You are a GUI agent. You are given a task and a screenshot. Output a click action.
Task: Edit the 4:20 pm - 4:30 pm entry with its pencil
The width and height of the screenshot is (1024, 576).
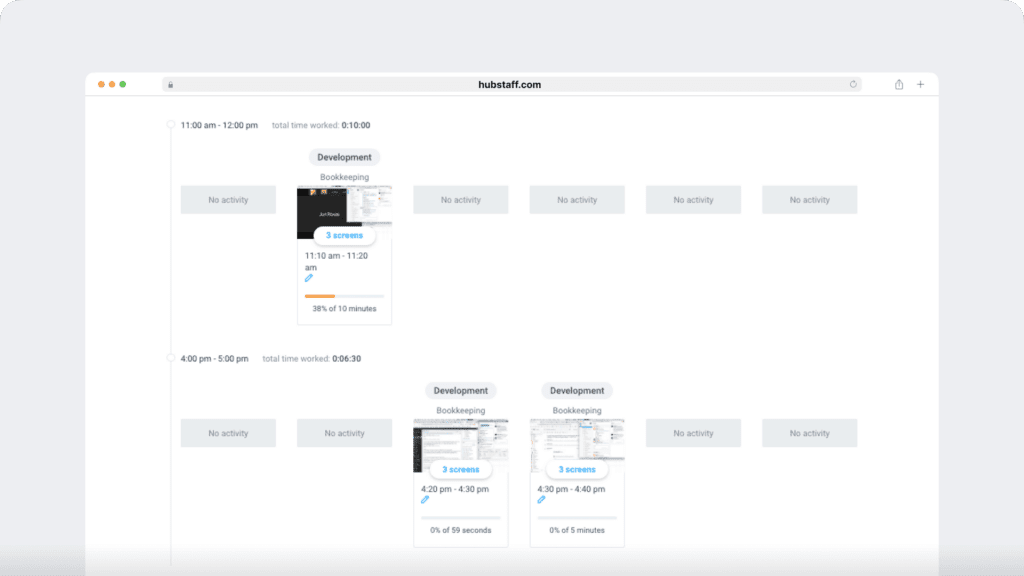tap(425, 500)
